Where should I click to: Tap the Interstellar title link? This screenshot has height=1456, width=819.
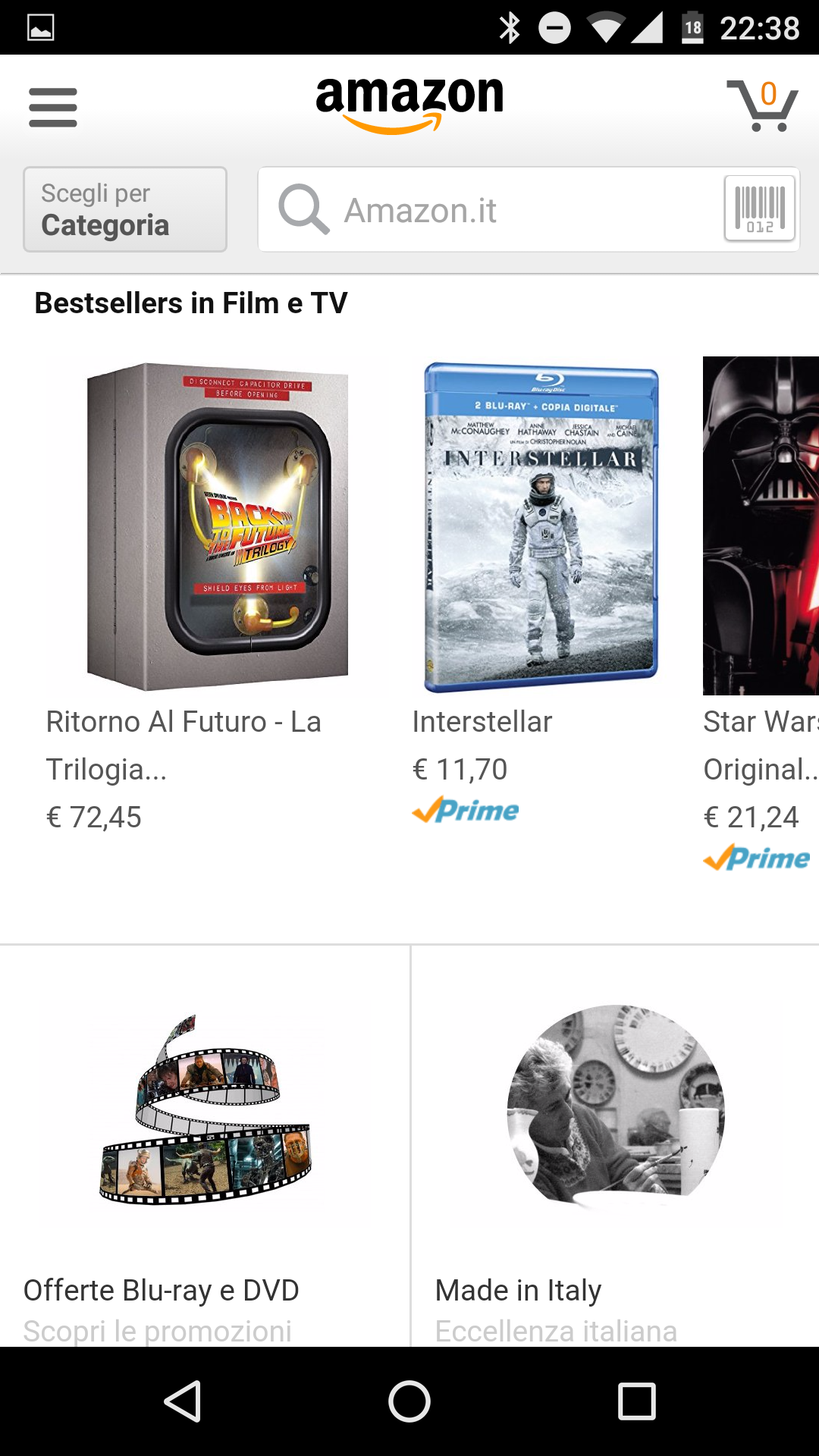[482, 722]
